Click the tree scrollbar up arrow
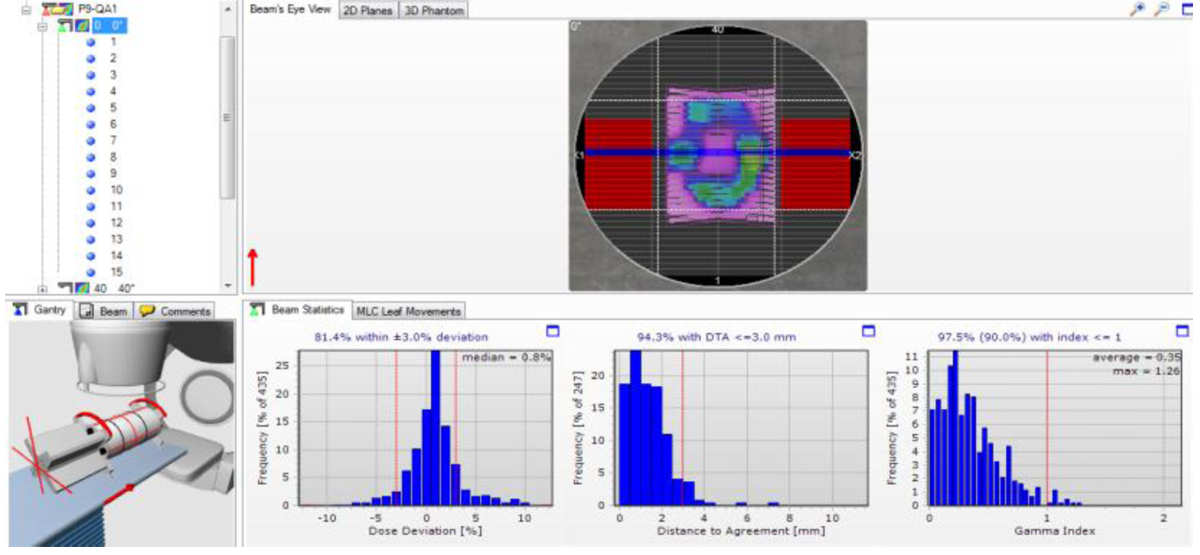The width and height of the screenshot is (1200, 555). (x=227, y=8)
